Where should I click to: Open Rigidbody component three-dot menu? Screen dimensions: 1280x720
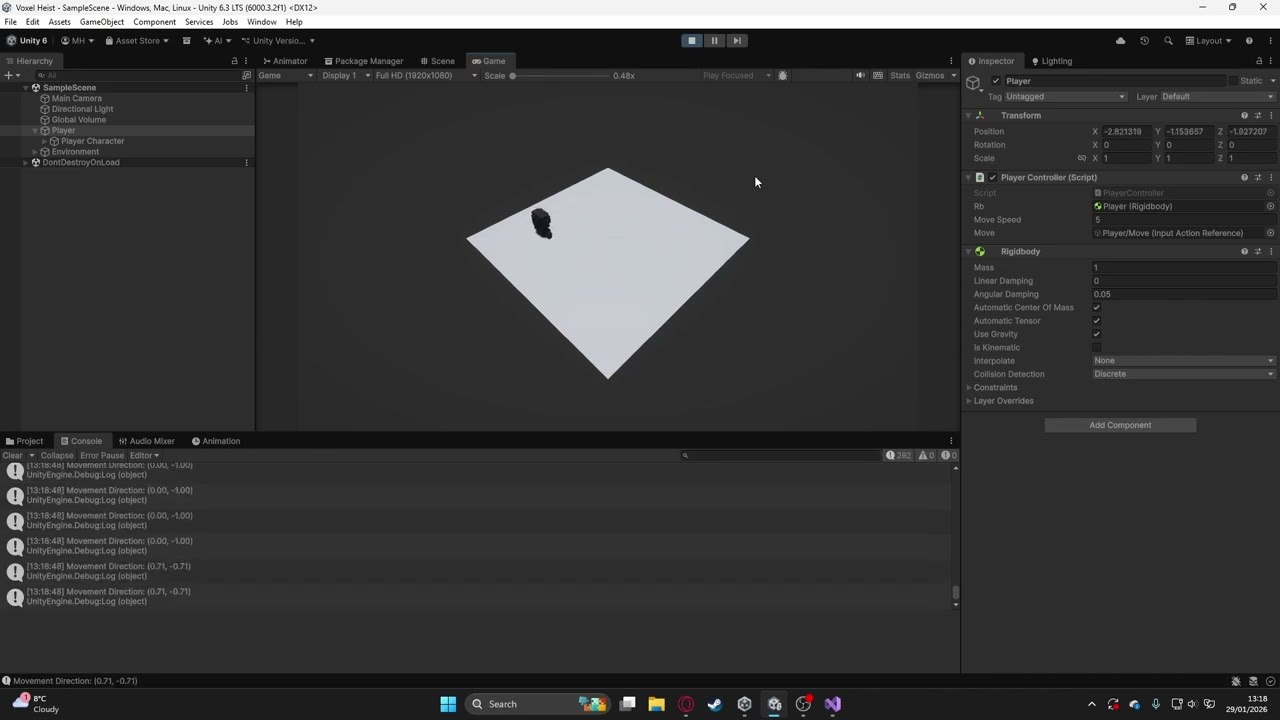point(1271,251)
